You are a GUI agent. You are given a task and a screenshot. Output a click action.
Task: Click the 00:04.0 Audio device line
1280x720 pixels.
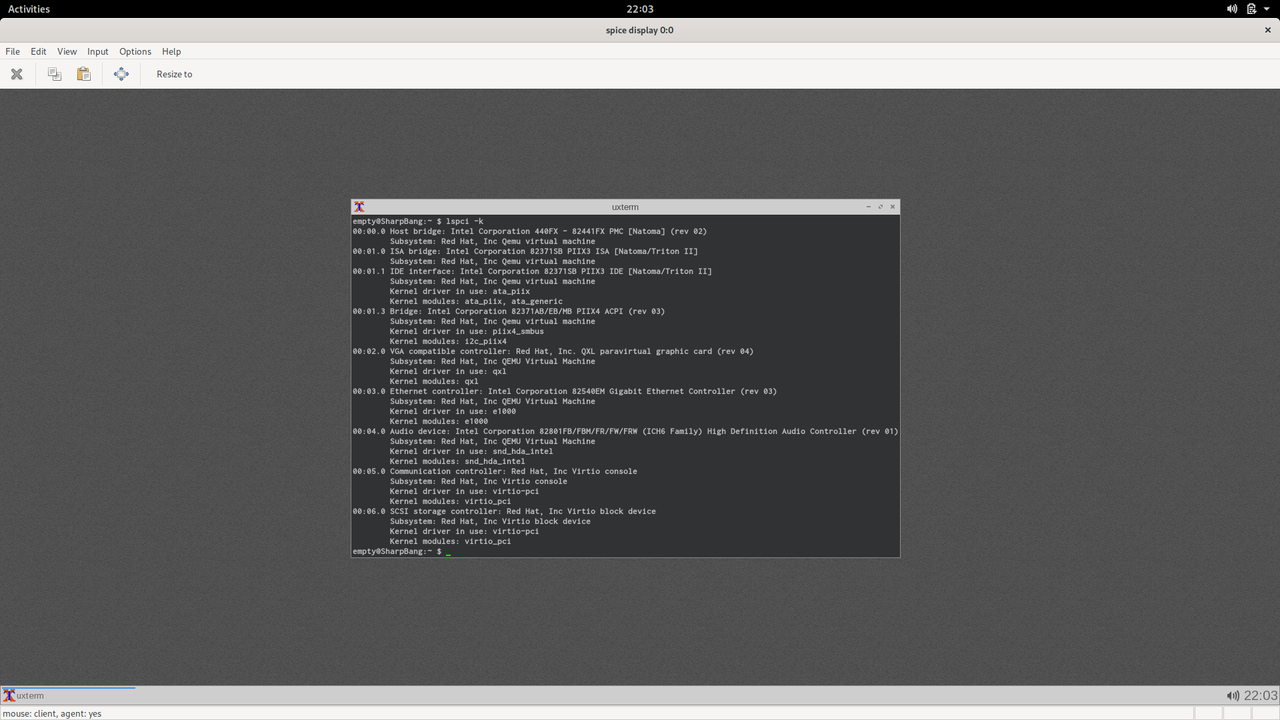[x=625, y=431]
